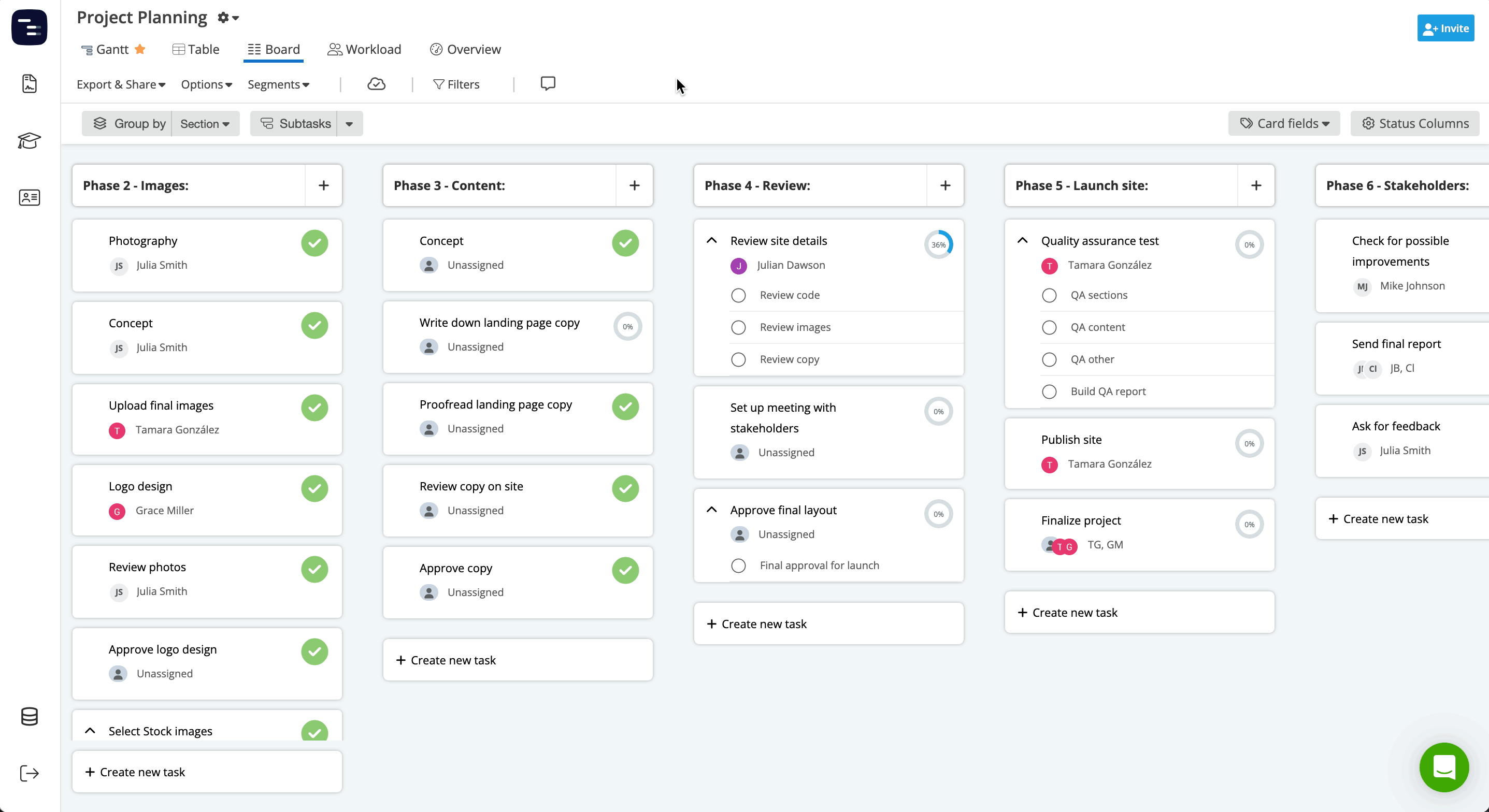Open the Section group-by dropdown
The image size is (1489, 812).
point(205,123)
